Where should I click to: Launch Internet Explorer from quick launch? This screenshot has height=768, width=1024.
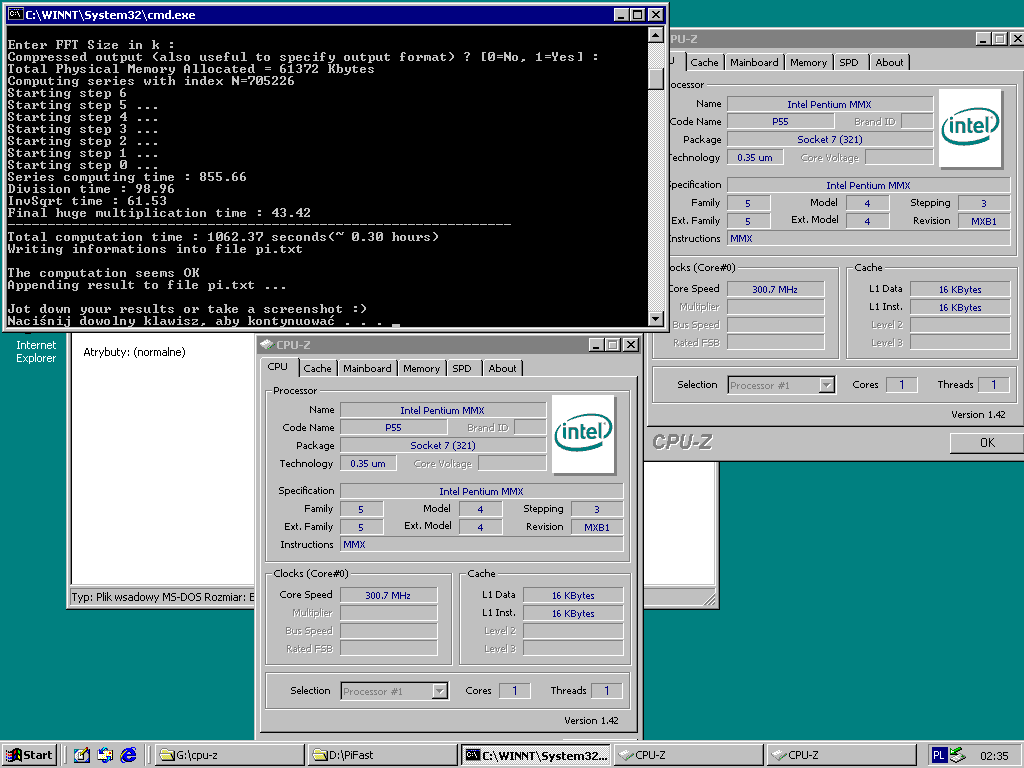(128, 755)
